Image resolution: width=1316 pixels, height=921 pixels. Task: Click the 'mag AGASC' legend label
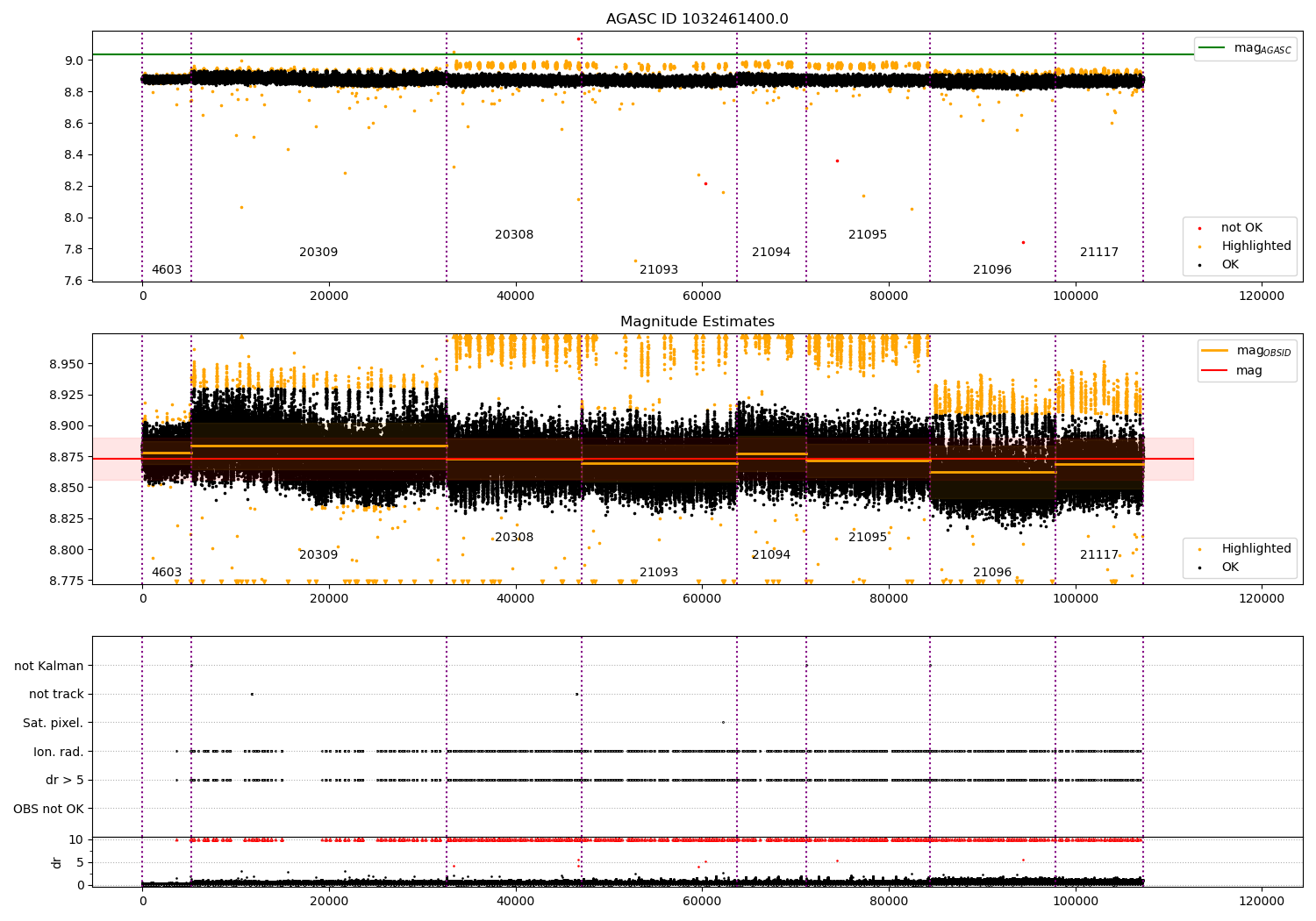click(1262, 48)
